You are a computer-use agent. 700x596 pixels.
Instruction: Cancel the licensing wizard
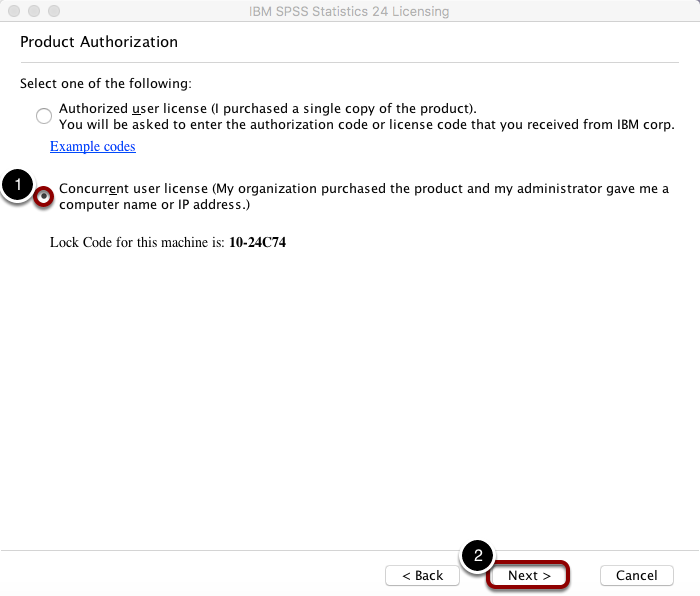637,575
